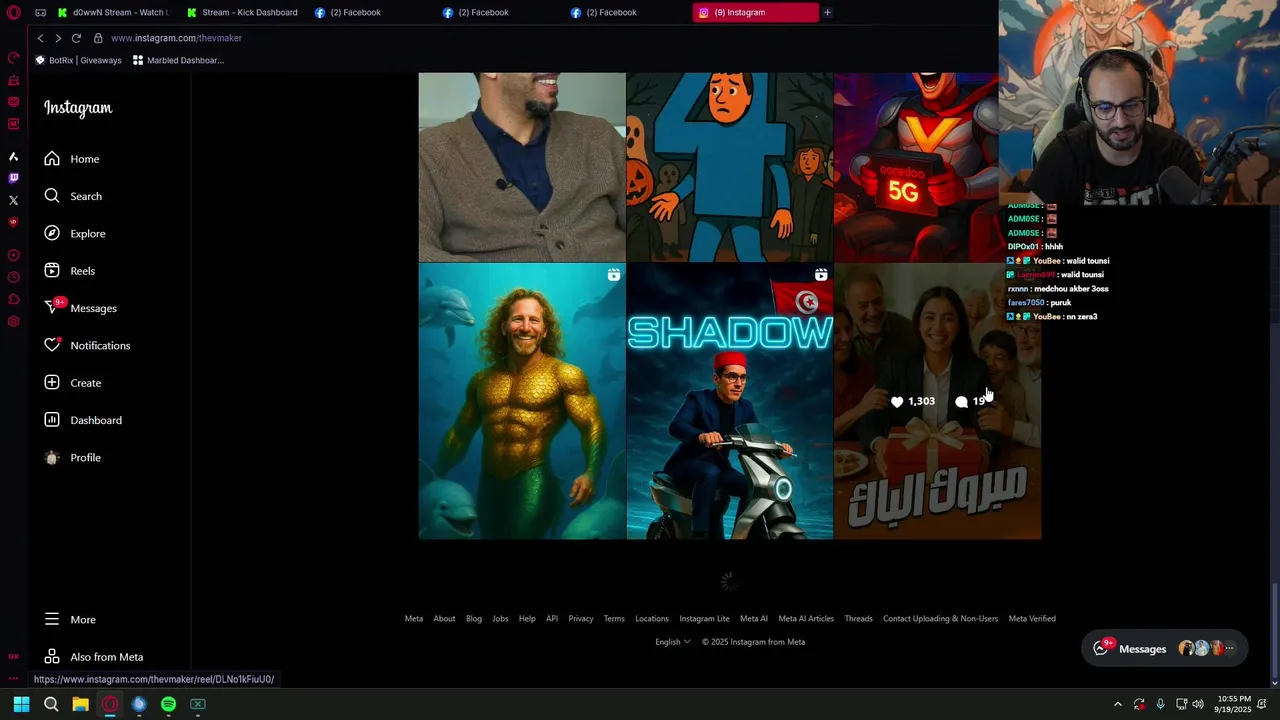Open Locations footer link
The width and height of the screenshot is (1280, 720).
(652, 618)
